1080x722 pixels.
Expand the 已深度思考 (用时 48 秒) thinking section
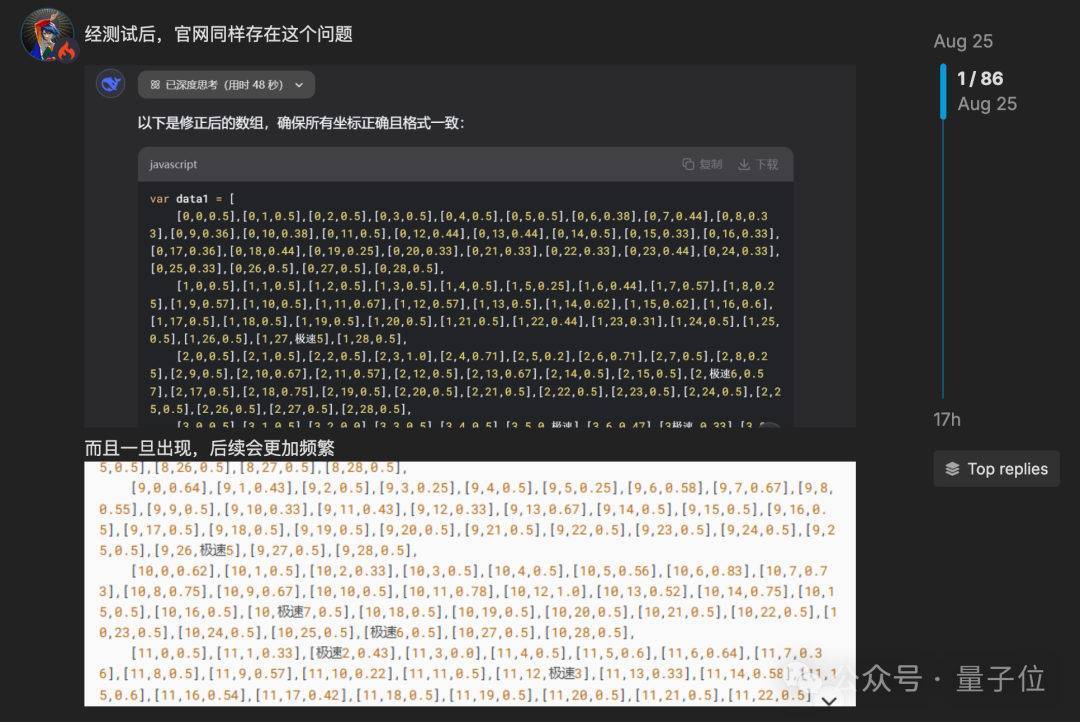tap(226, 85)
